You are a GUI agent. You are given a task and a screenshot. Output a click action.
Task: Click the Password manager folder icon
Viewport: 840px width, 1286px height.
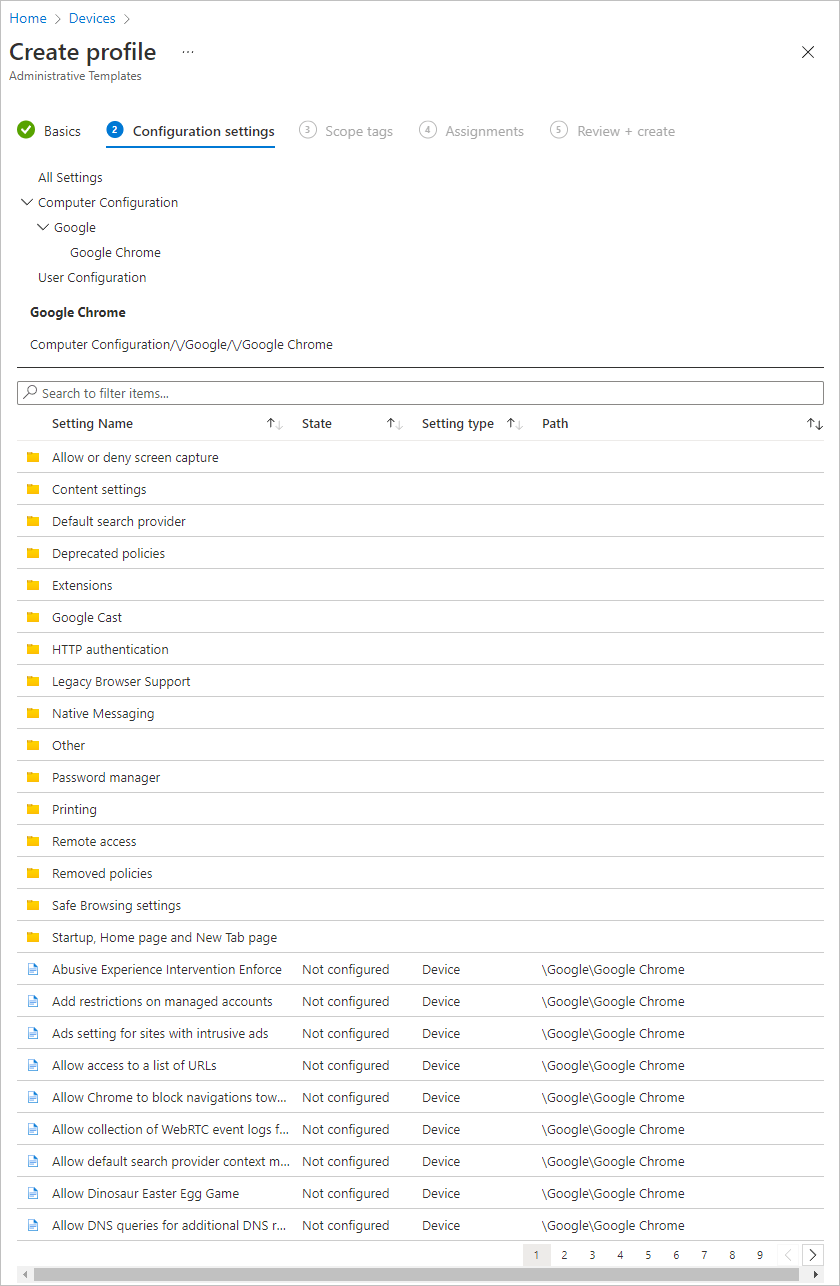tap(33, 777)
